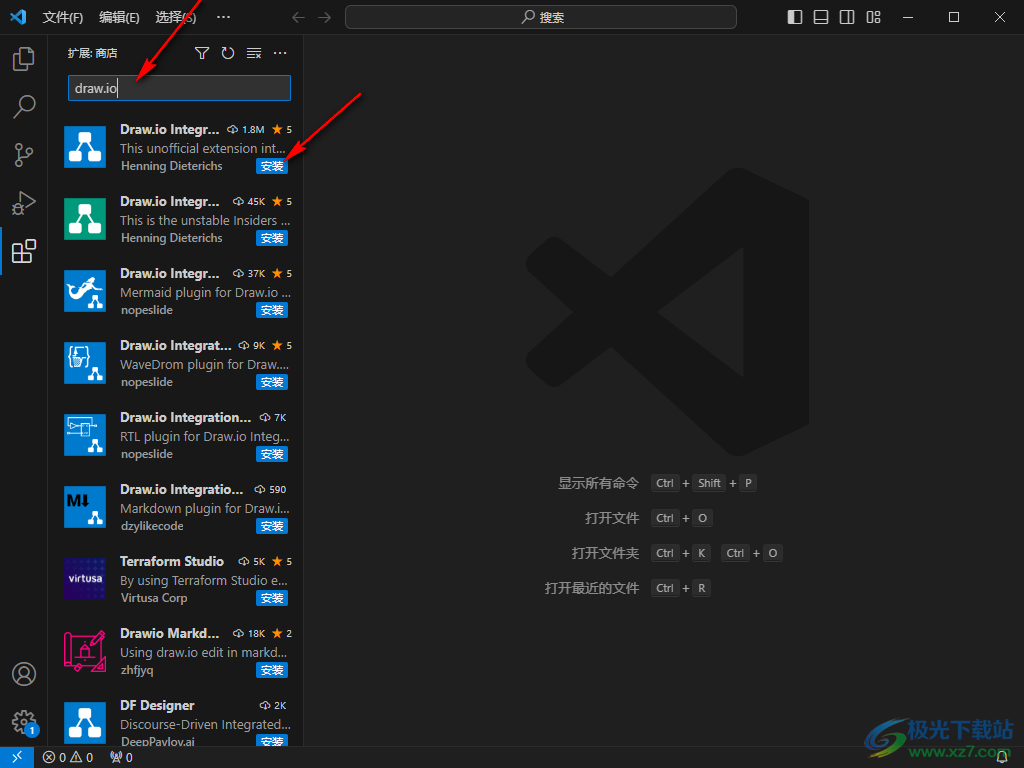The height and width of the screenshot is (768, 1024).
Task: Install the unstable Insiders Draw.io extension
Action: pos(272,238)
